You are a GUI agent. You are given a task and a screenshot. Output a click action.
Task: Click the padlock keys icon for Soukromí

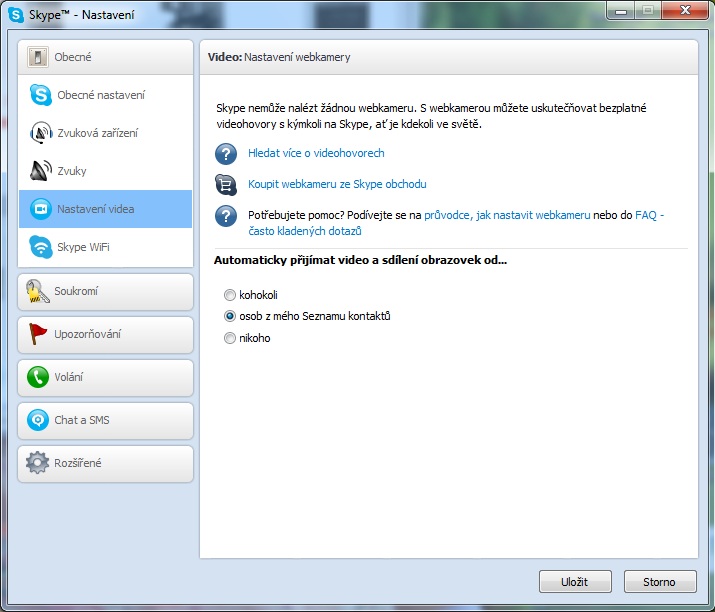[x=37, y=291]
